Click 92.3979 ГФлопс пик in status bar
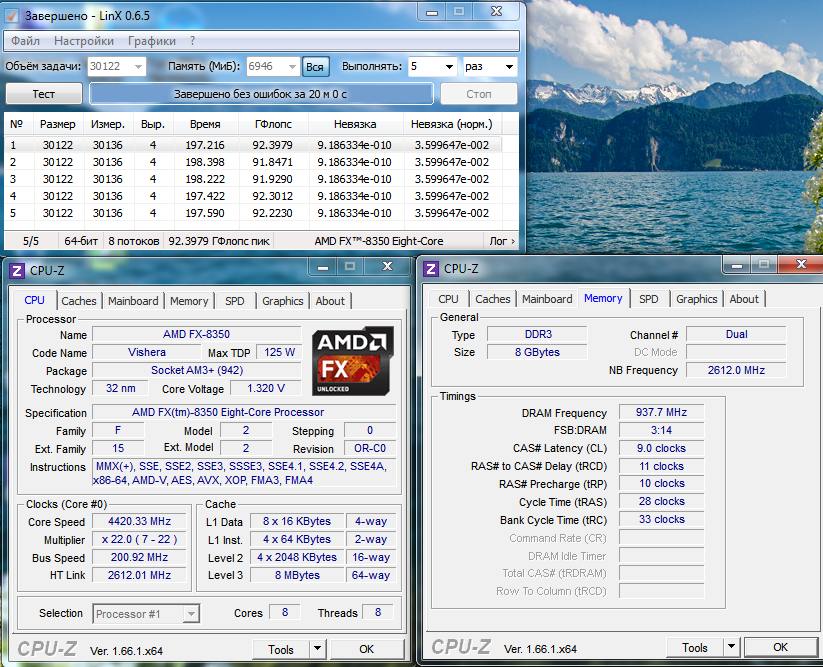Viewport: 823px width, 667px height. tap(219, 241)
